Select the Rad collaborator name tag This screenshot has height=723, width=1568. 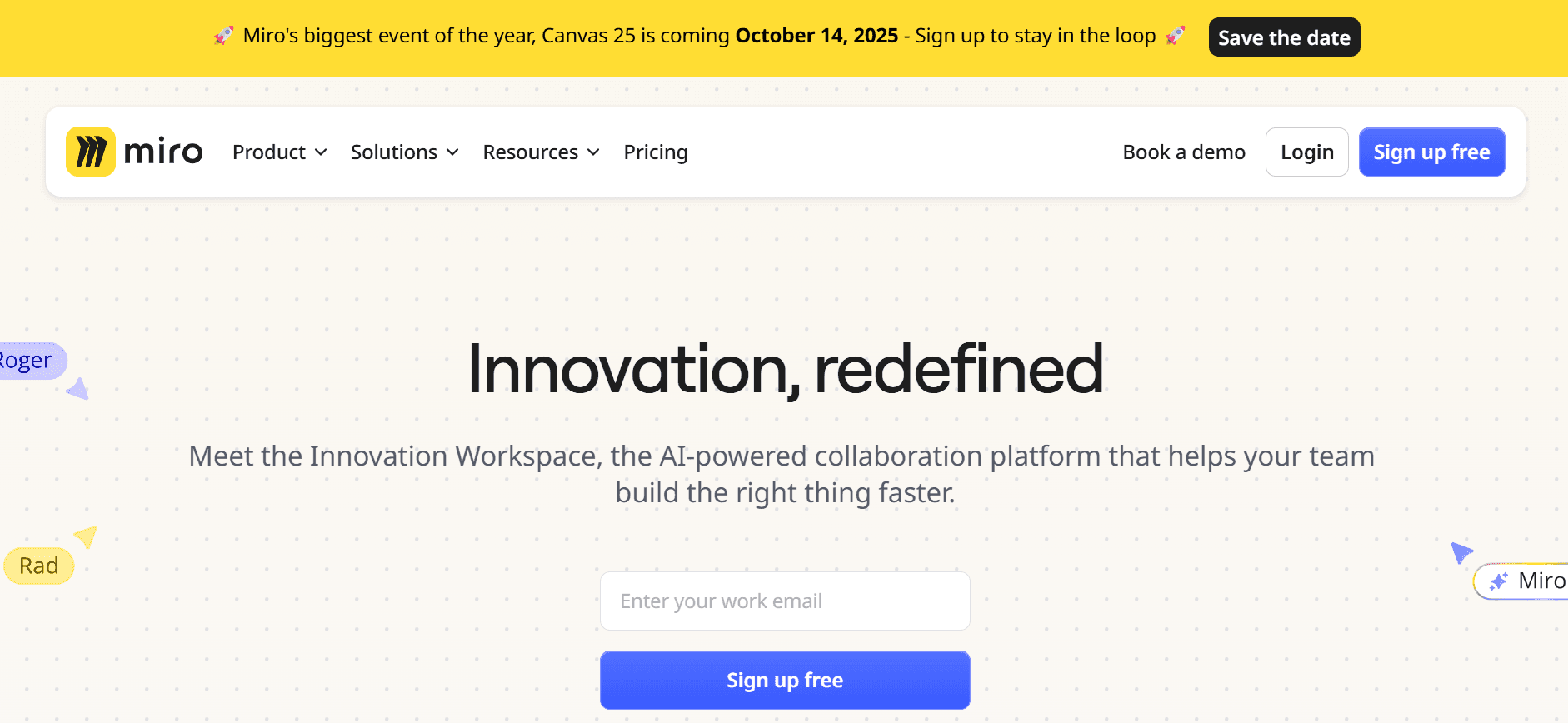38,565
